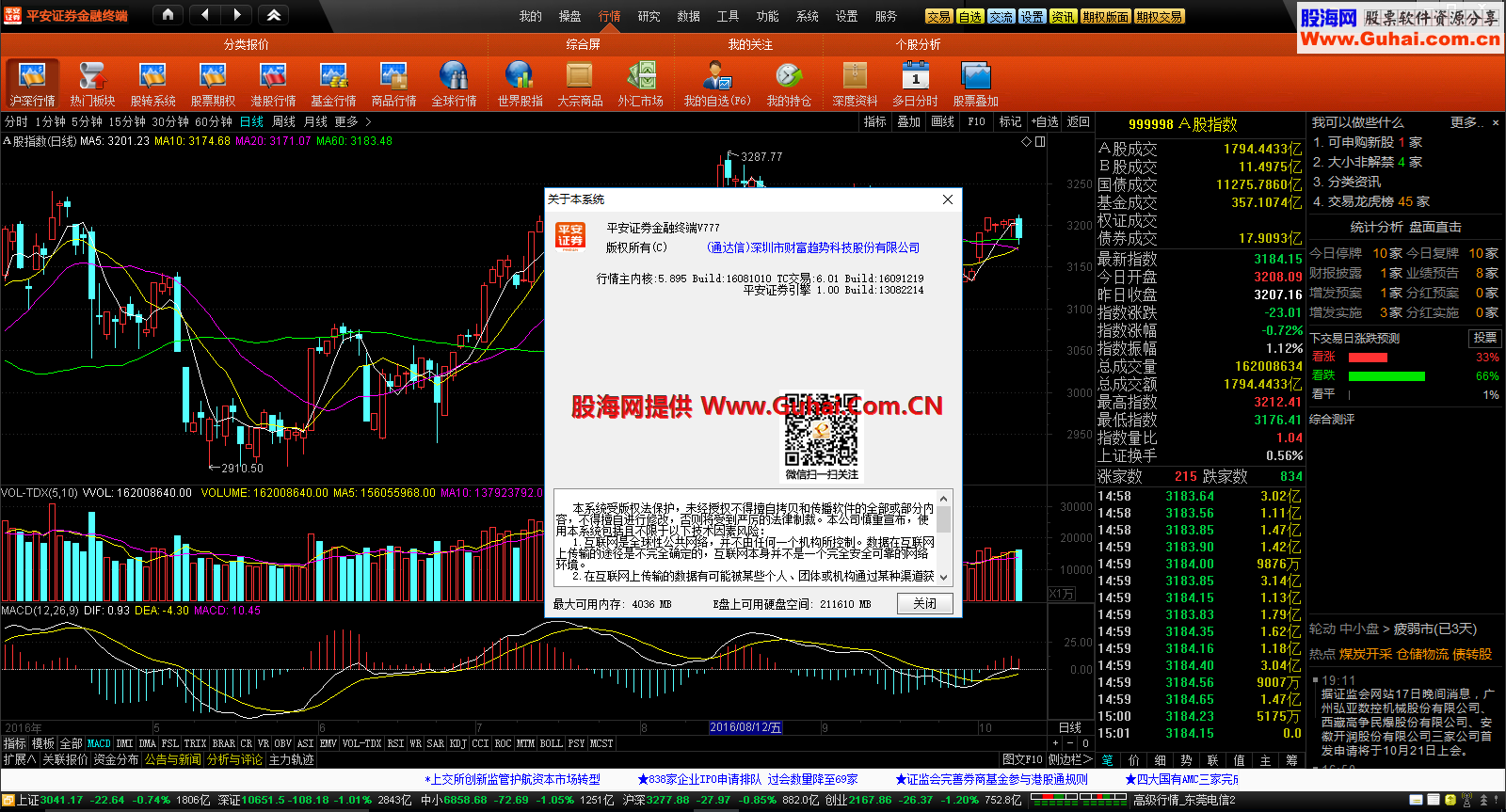Viewport: 1506px width, 812px height.
Task: Open 我的持仓 holdings icon
Action: point(789,84)
